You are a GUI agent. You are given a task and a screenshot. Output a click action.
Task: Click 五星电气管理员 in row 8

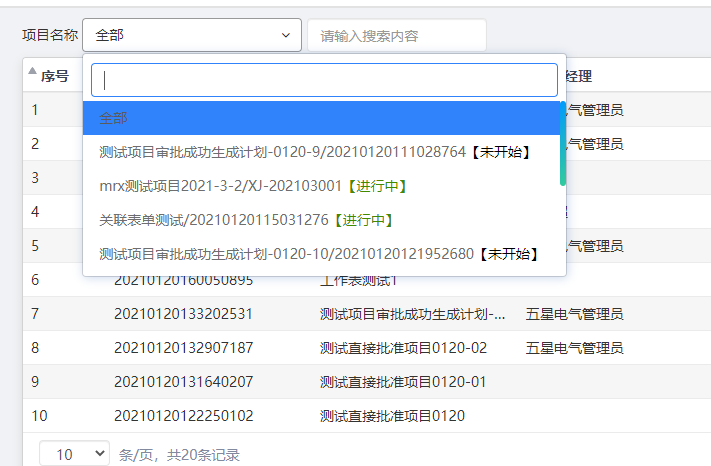point(574,348)
